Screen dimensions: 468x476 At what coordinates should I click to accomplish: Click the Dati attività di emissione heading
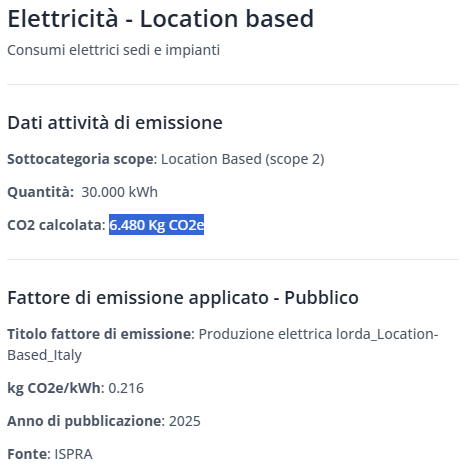point(115,122)
